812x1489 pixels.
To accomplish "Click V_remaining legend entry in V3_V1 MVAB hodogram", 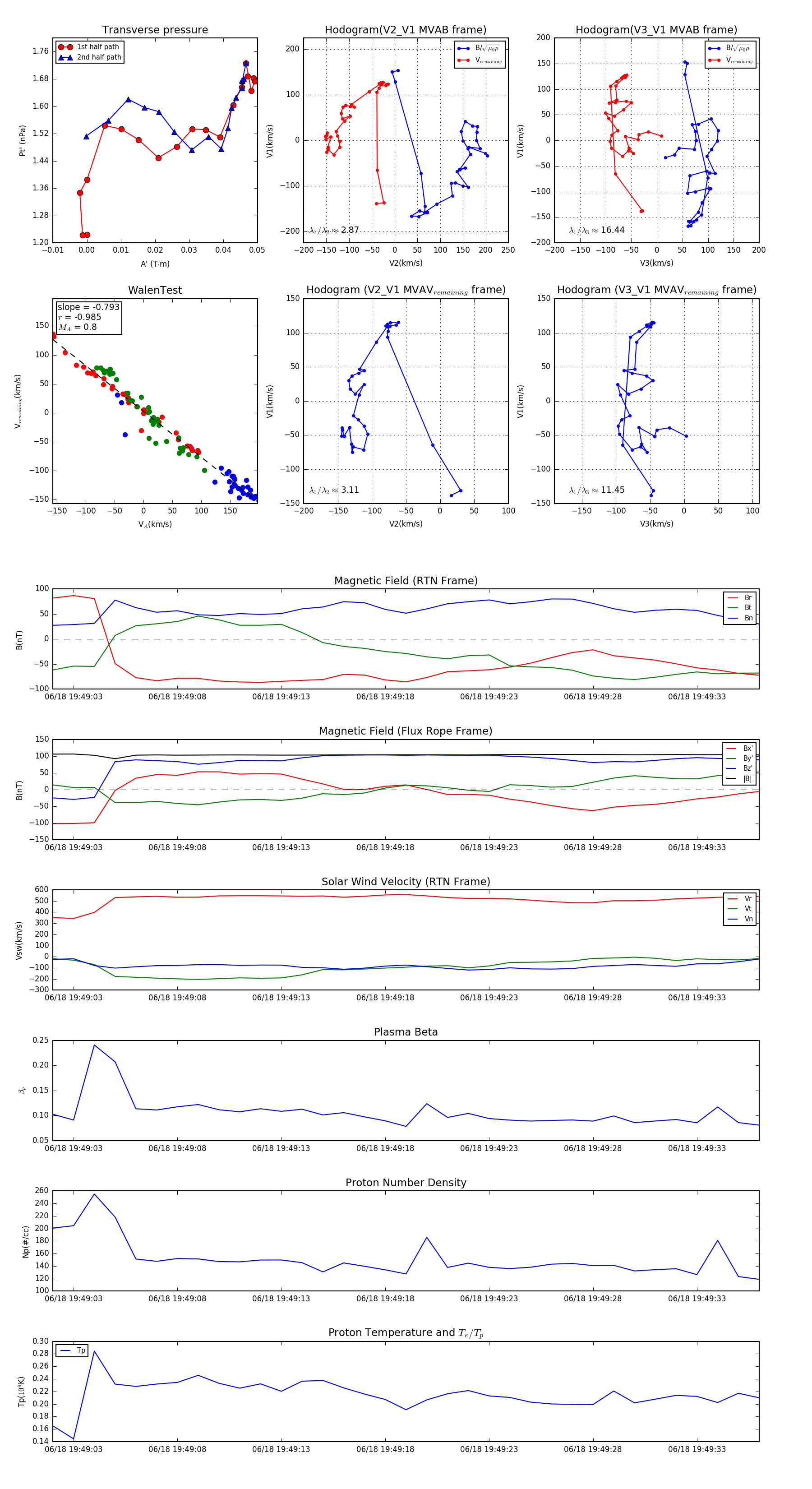I will pos(730,60).
